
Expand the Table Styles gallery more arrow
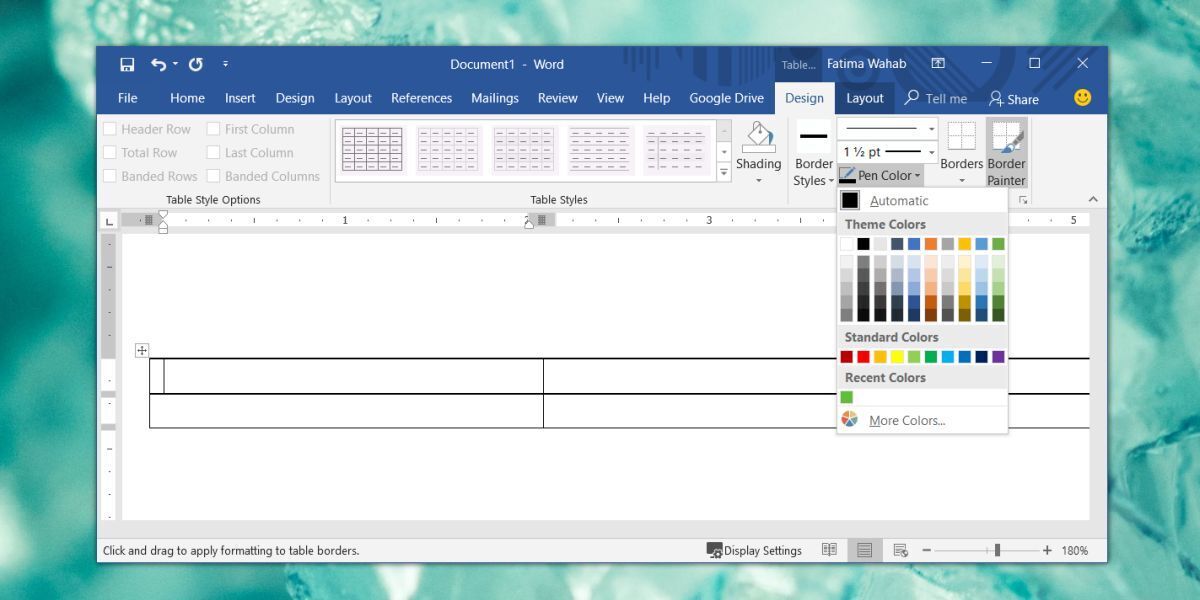pos(724,172)
